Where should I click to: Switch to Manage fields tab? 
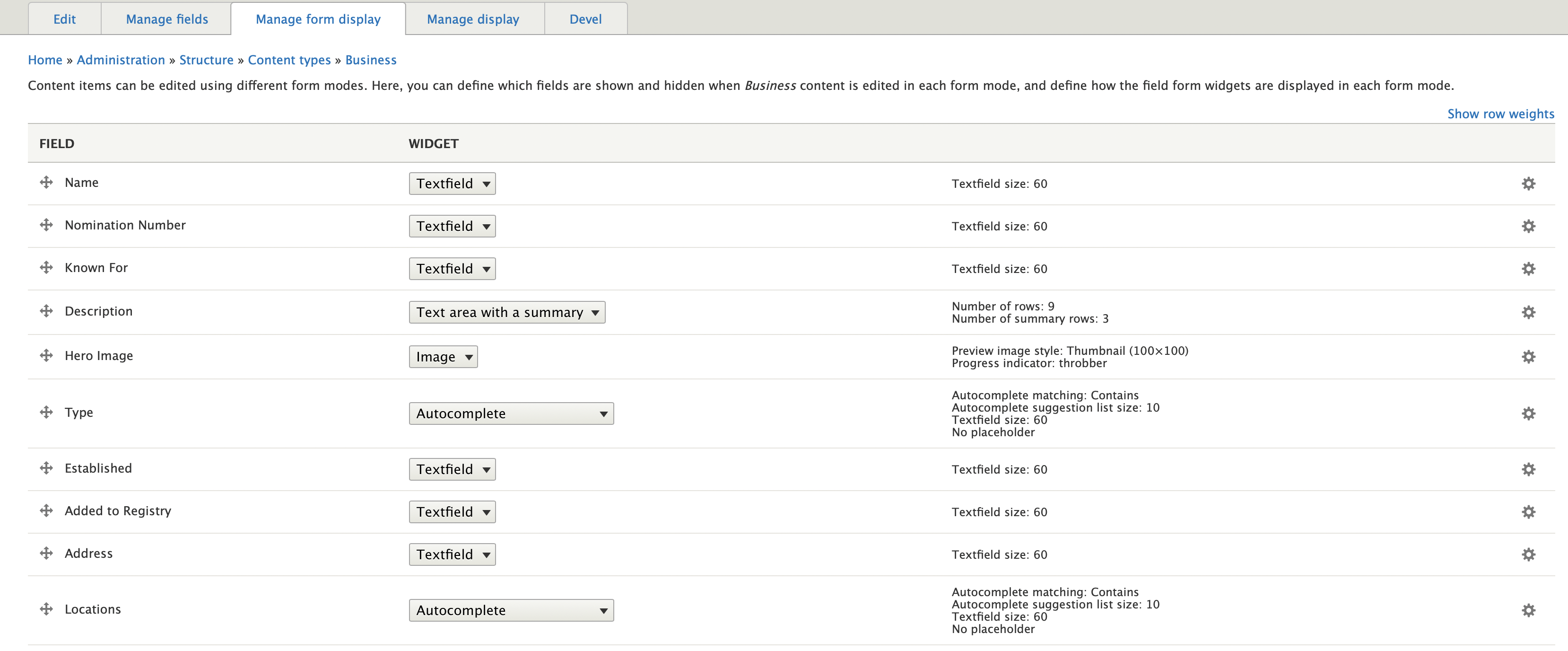(x=167, y=19)
